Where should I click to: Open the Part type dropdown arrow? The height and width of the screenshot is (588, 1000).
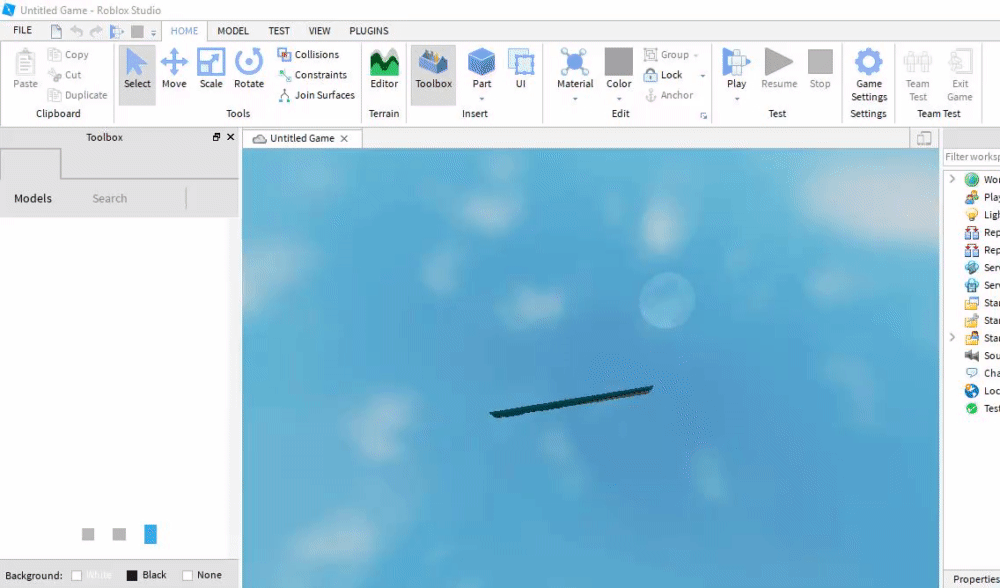coord(482,99)
